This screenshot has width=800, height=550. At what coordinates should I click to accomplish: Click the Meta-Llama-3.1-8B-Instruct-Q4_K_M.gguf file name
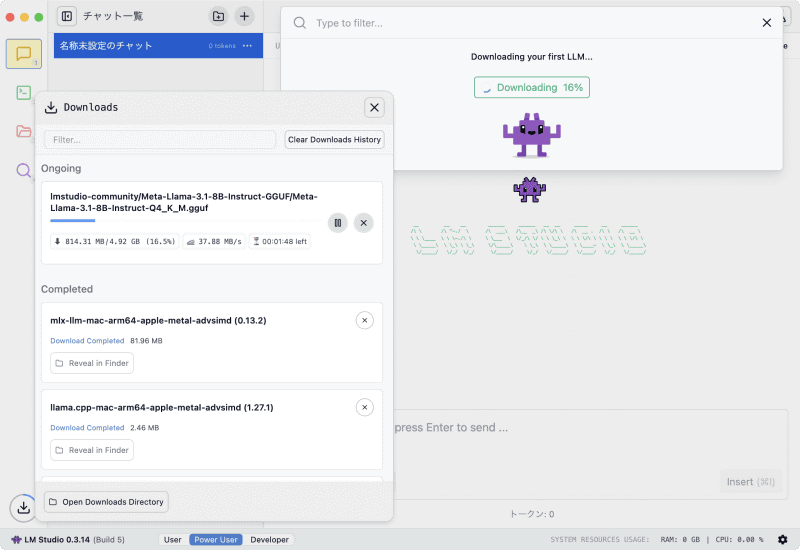click(184, 202)
